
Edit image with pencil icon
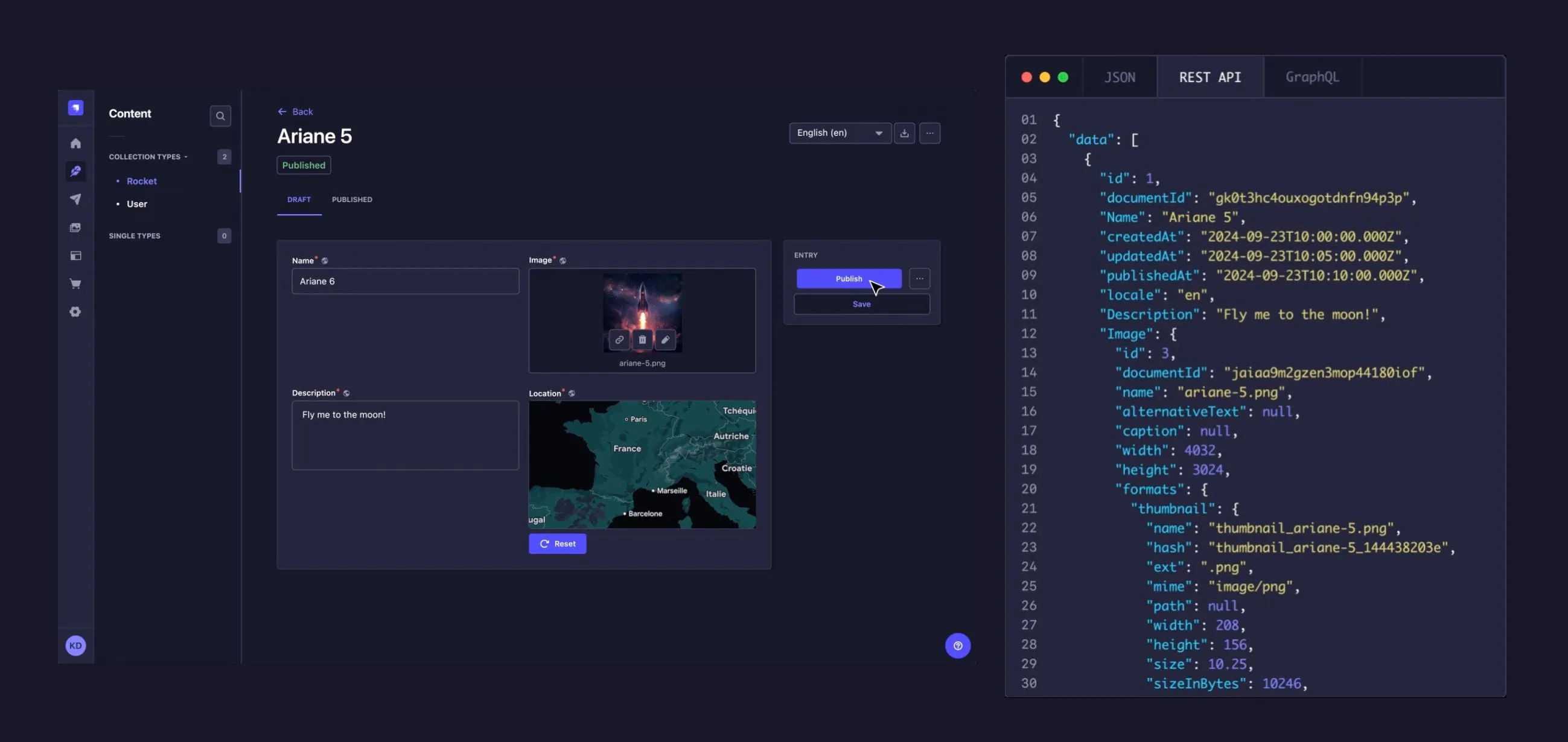point(665,340)
